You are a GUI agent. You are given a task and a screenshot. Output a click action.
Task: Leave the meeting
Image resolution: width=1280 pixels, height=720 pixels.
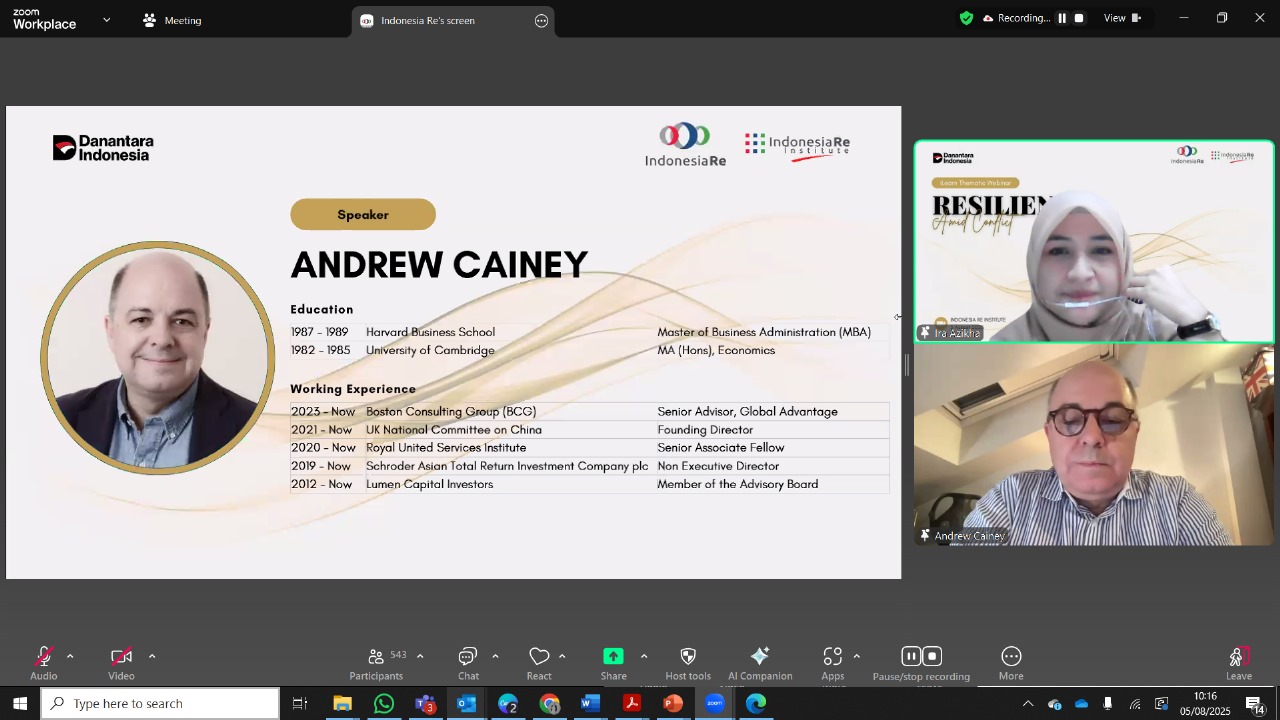pyautogui.click(x=1239, y=663)
